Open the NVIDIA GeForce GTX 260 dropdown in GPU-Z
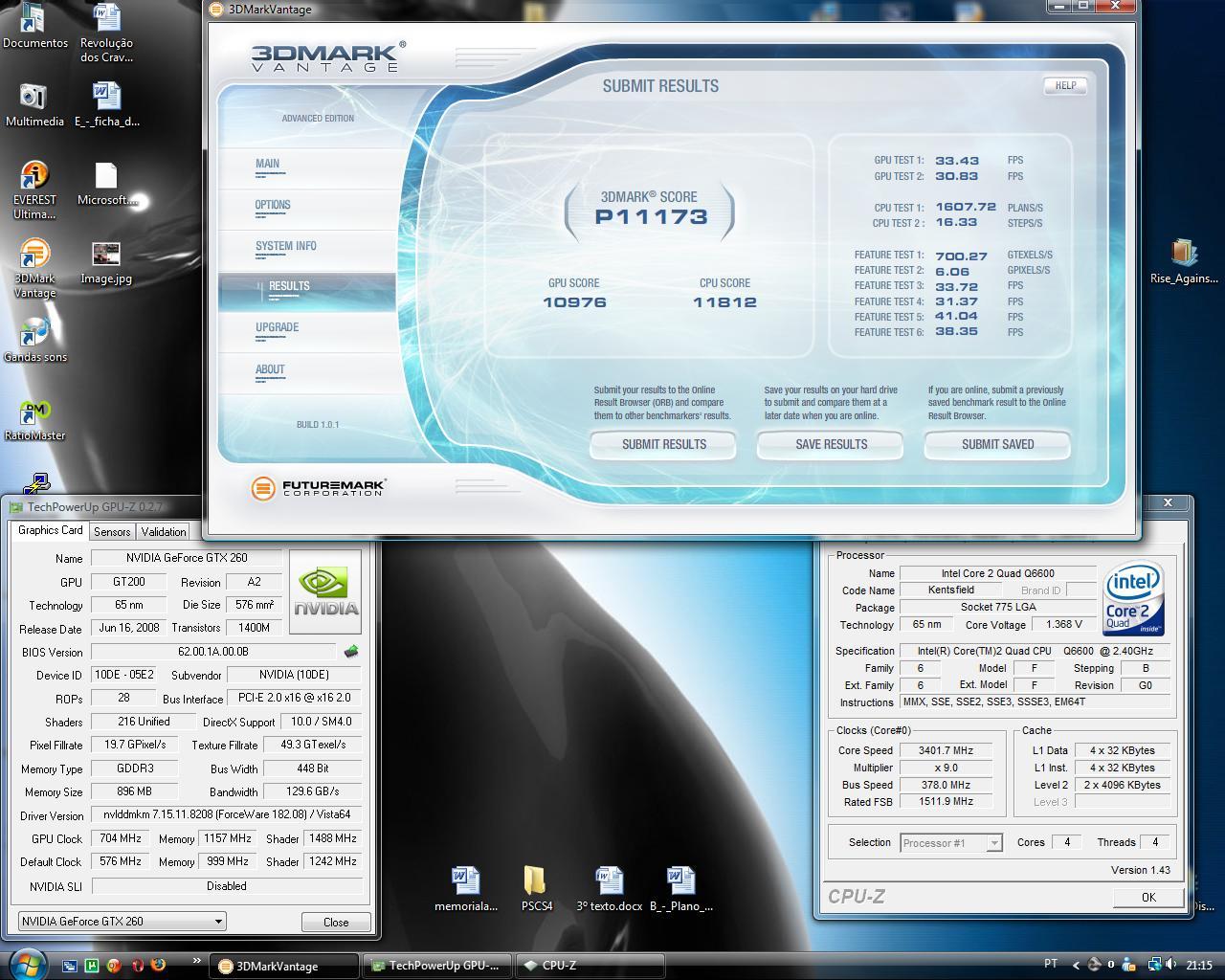Image resolution: width=1225 pixels, height=980 pixels. [x=122, y=922]
